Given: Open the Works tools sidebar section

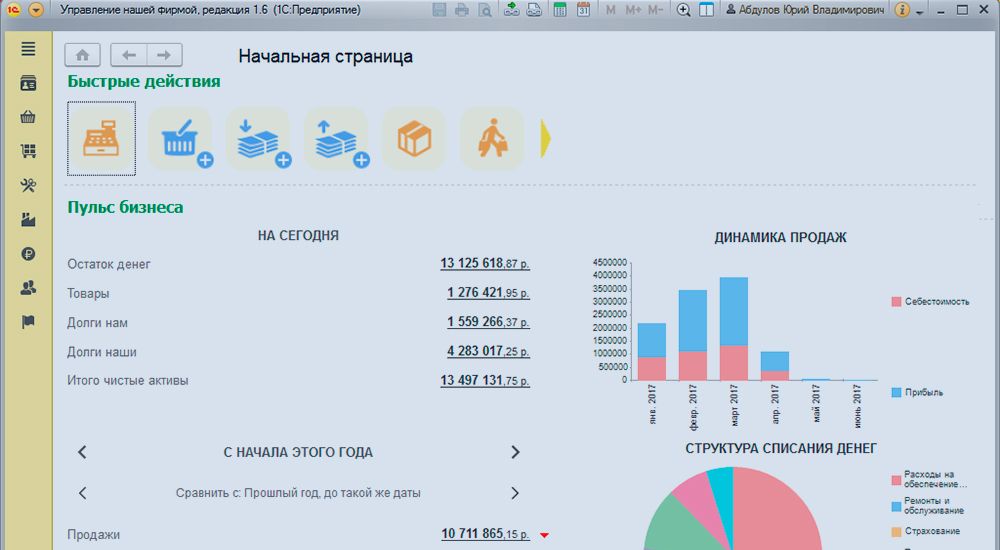Looking at the screenshot, I should pyautogui.click(x=28, y=186).
